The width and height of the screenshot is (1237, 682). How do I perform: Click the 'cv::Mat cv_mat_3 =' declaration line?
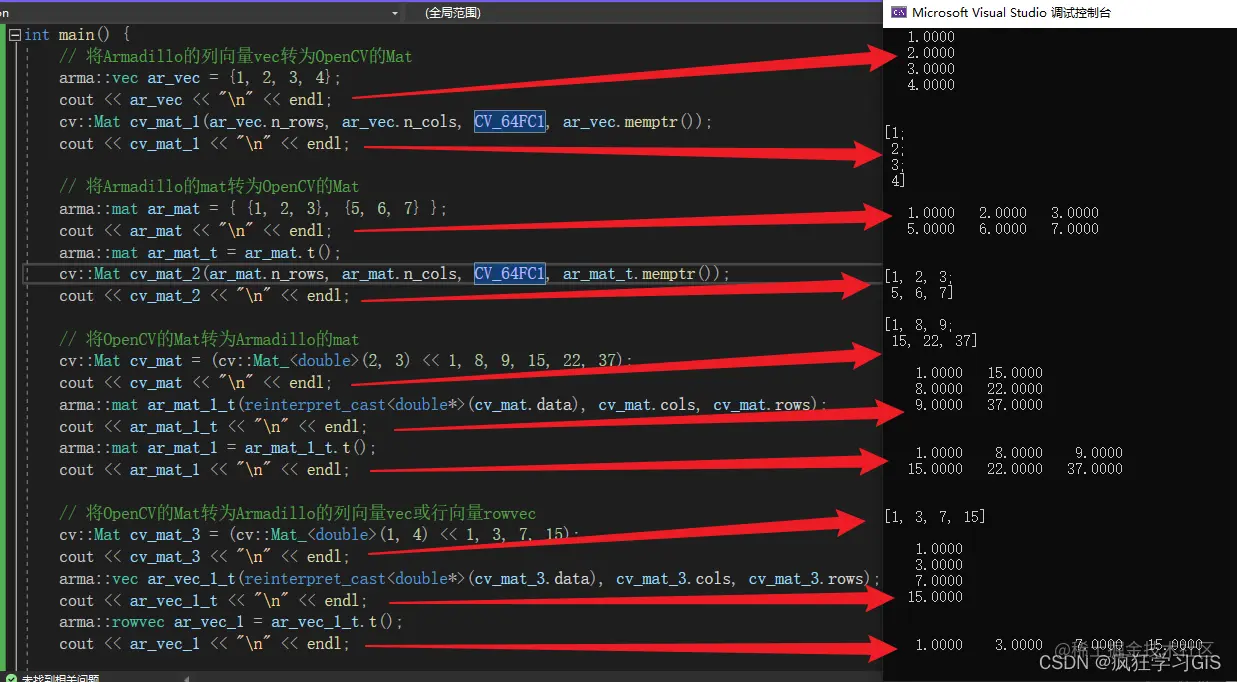pos(319,535)
